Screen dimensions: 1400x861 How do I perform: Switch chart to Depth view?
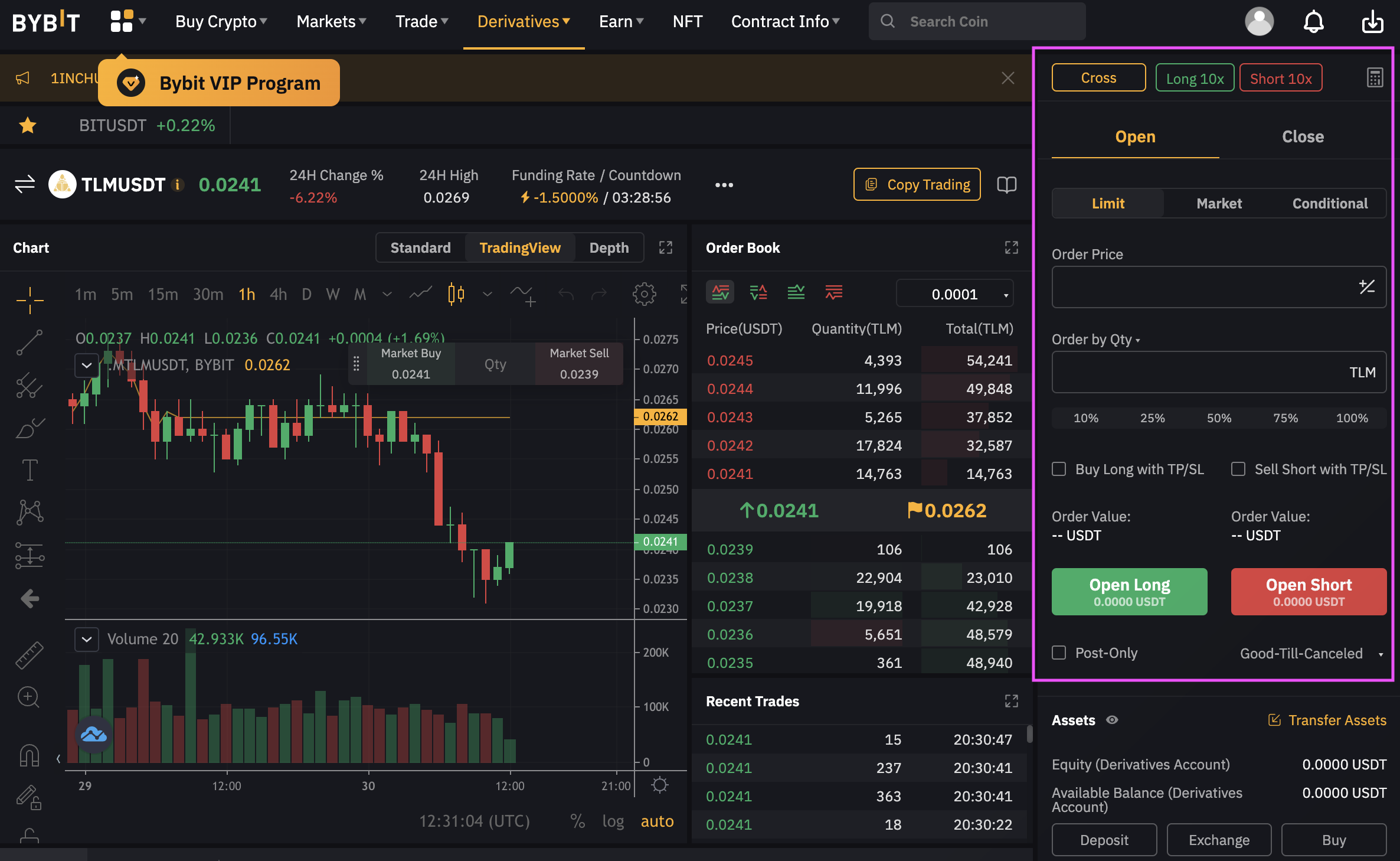click(609, 247)
